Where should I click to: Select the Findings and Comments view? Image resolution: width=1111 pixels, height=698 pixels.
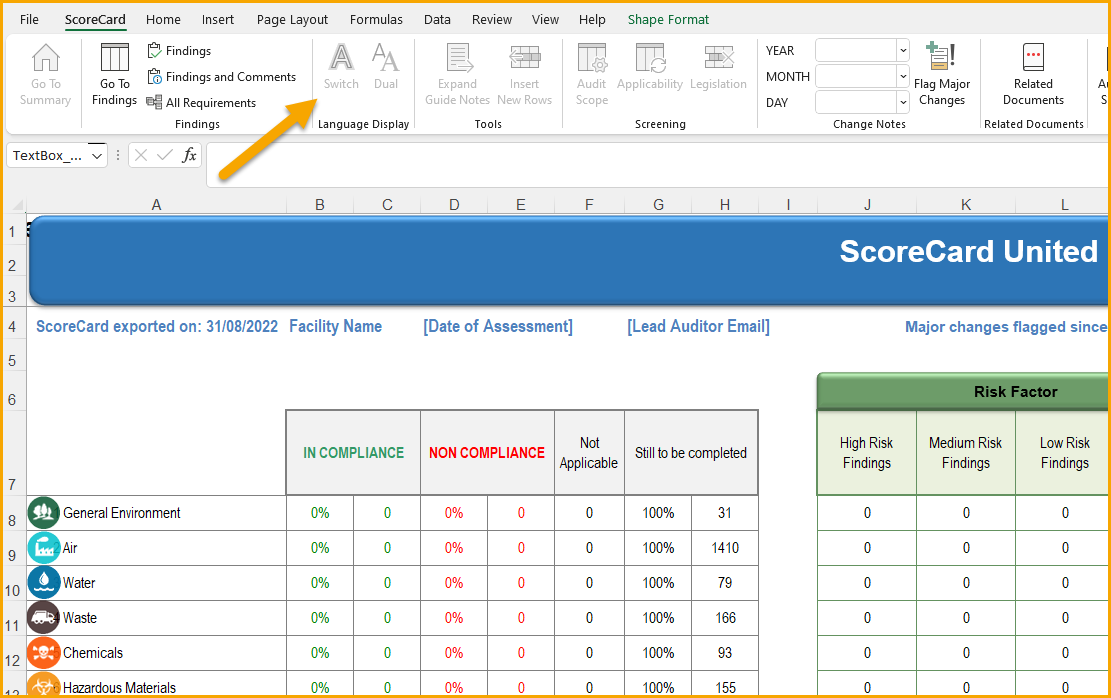222,77
